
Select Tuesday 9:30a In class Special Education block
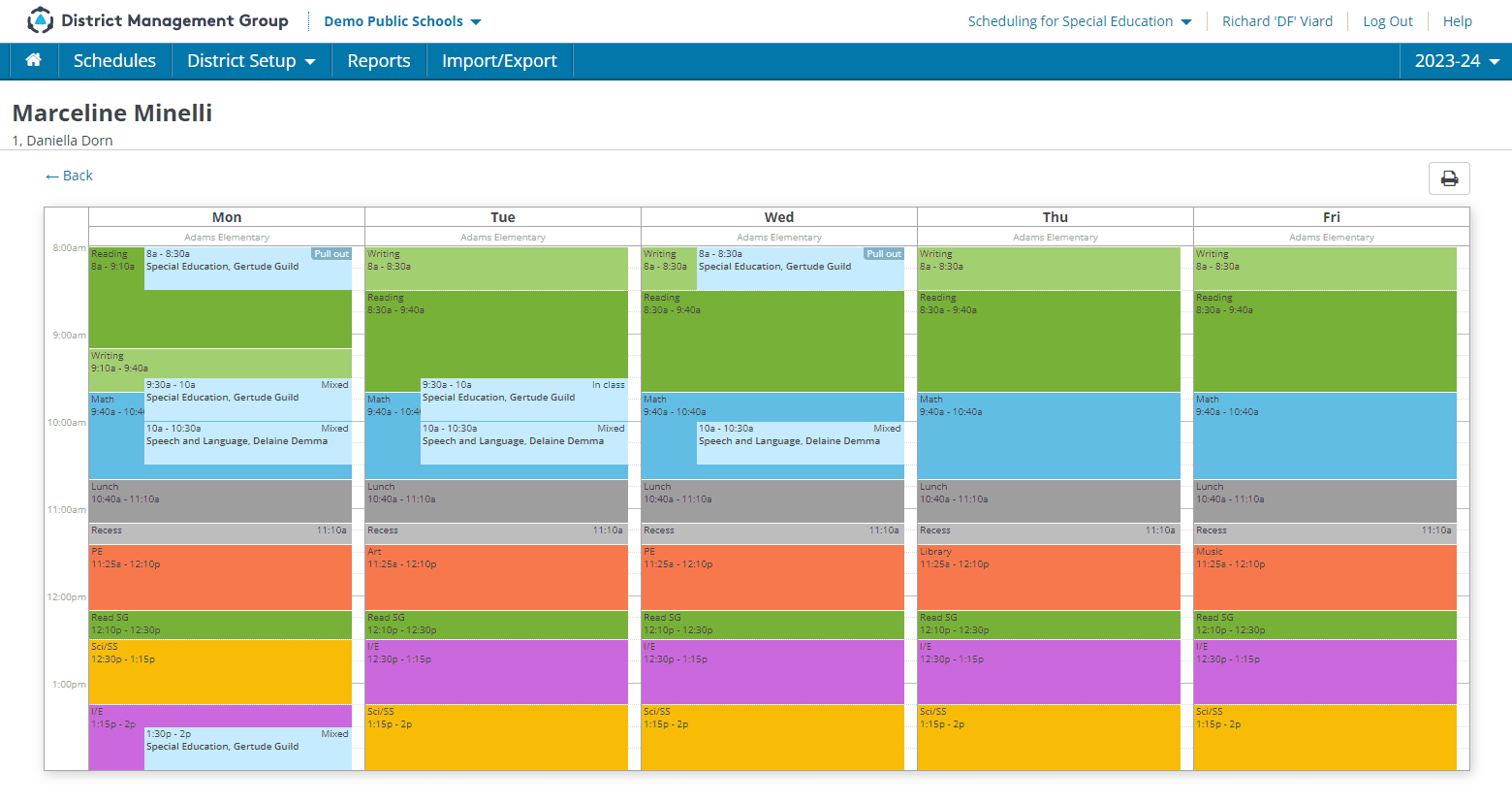click(x=524, y=400)
